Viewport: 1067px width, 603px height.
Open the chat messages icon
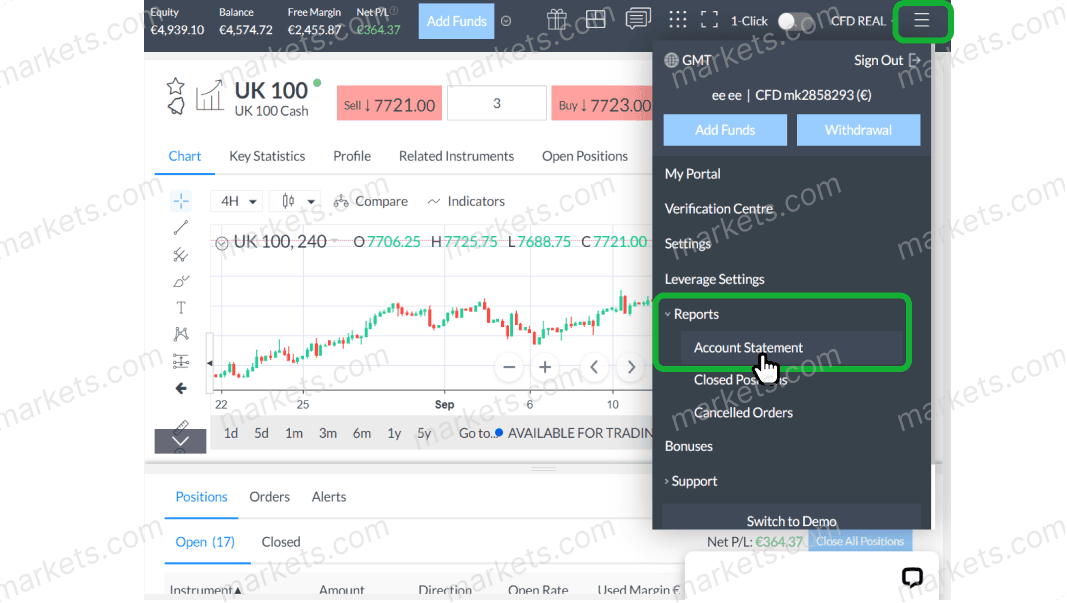tap(637, 19)
